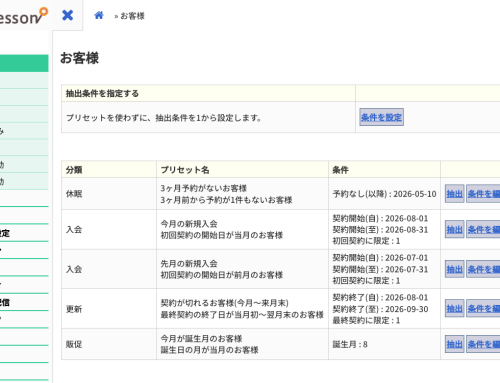
Task: Click the 最終契約に限定 : 1 condition
Action: (366, 320)
